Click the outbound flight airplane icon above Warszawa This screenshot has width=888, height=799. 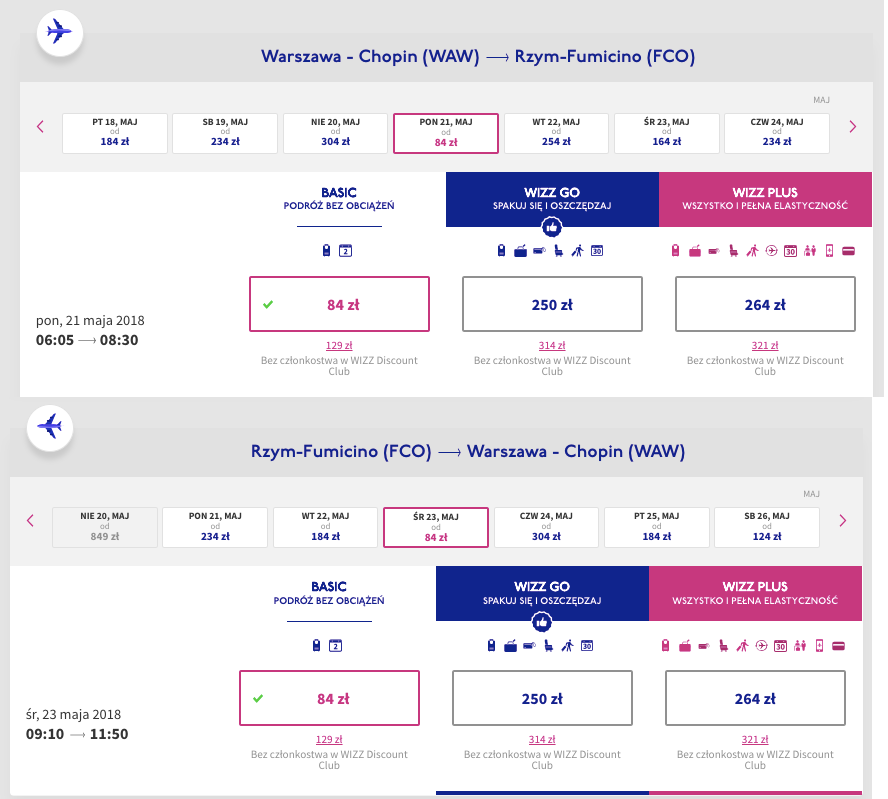60,33
